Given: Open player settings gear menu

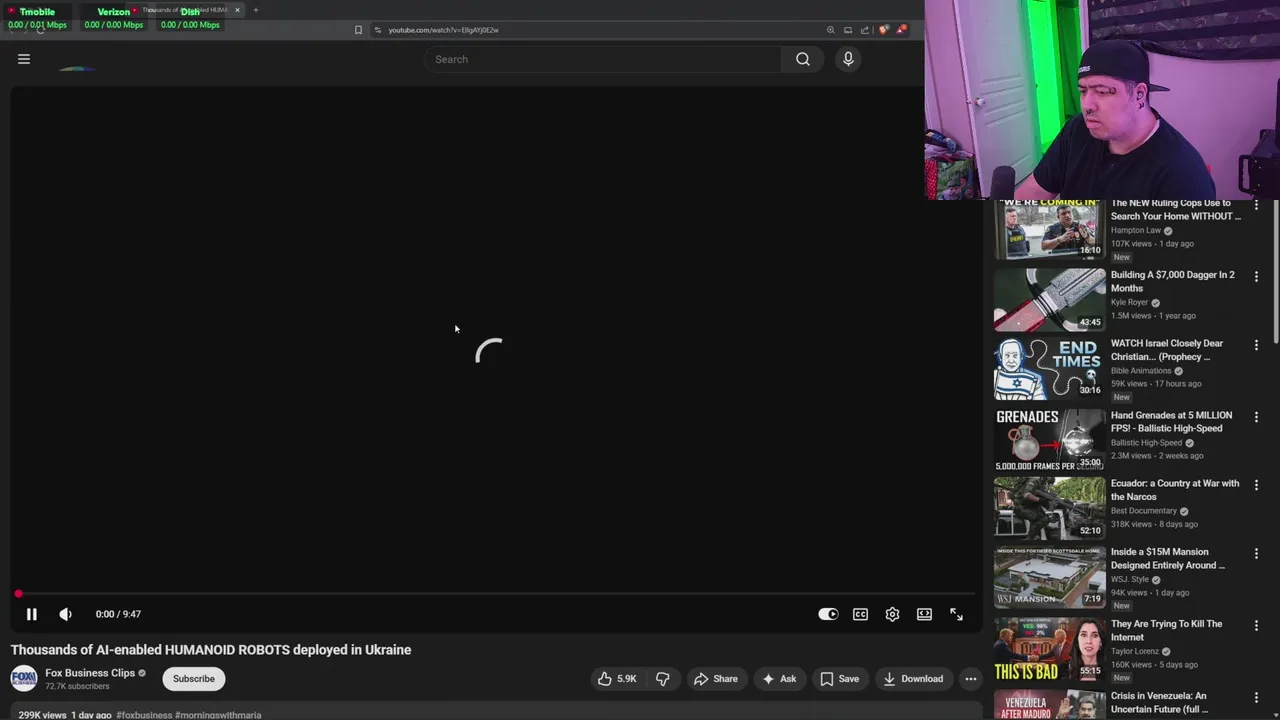Looking at the screenshot, I should click(892, 614).
